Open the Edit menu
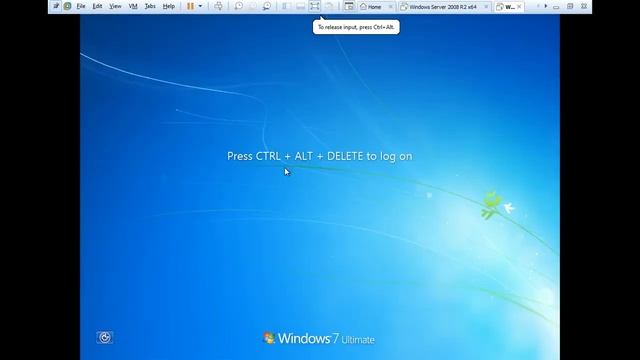 click(97, 6)
